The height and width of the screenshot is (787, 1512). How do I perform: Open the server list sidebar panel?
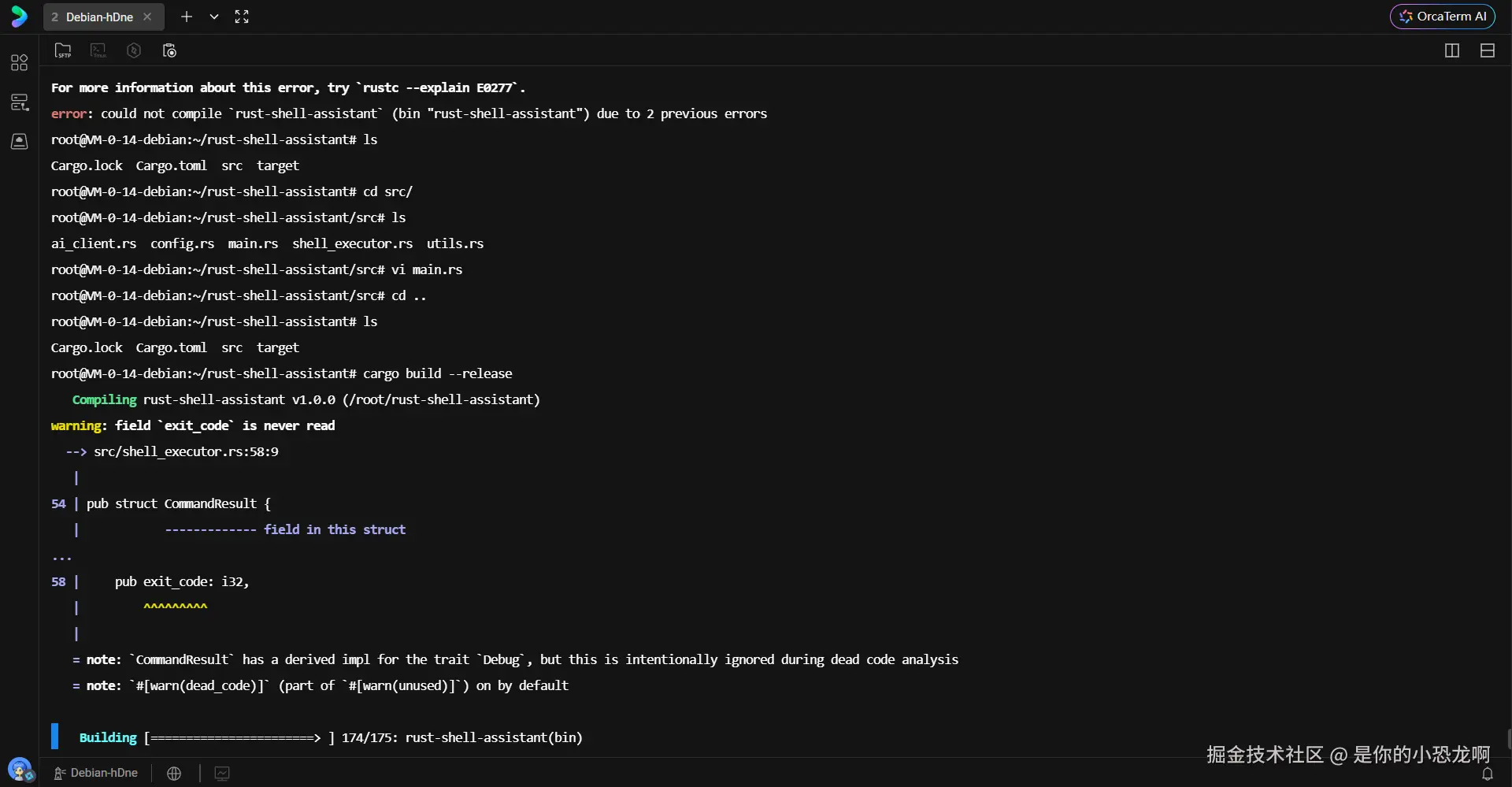point(20,102)
